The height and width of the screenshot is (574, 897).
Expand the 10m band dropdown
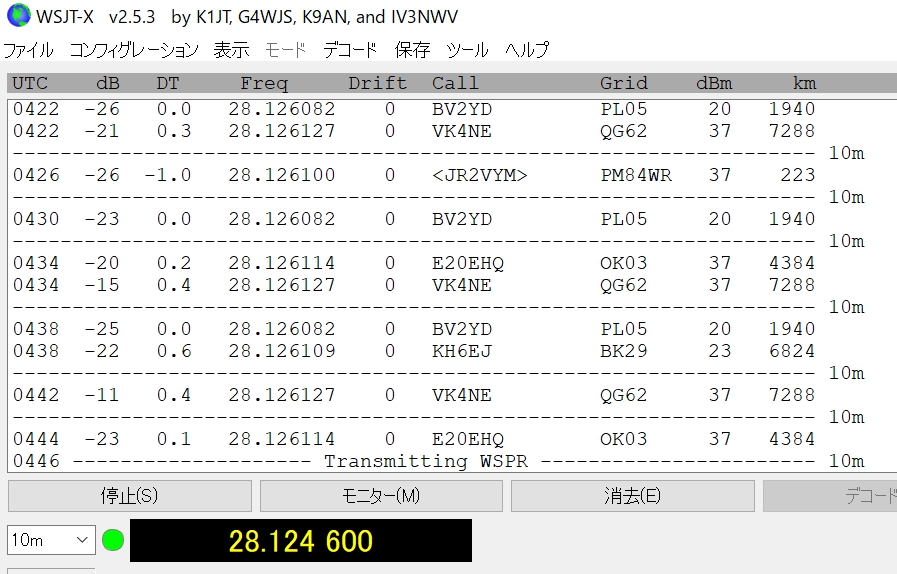tap(51, 540)
